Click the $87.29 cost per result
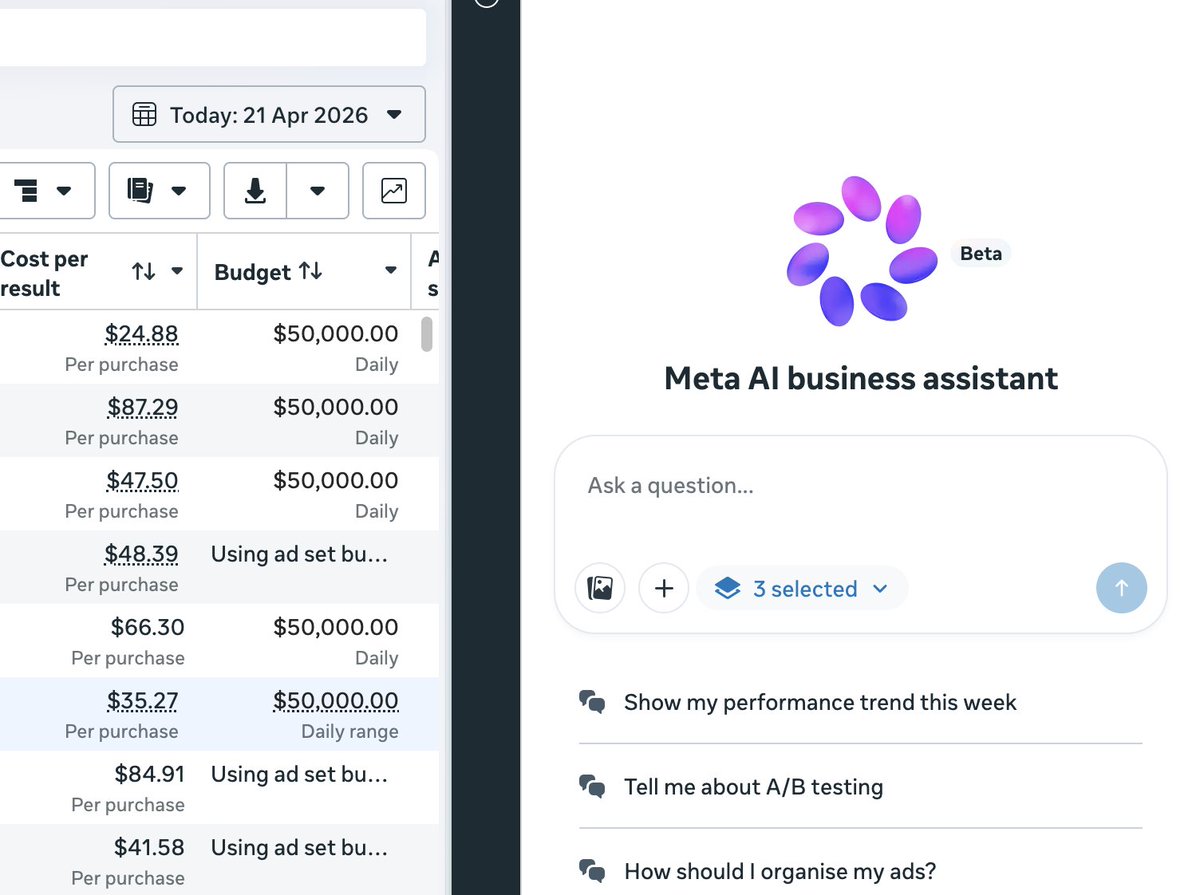This screenshot has width=1200, height=895. (x=143, y=407)
